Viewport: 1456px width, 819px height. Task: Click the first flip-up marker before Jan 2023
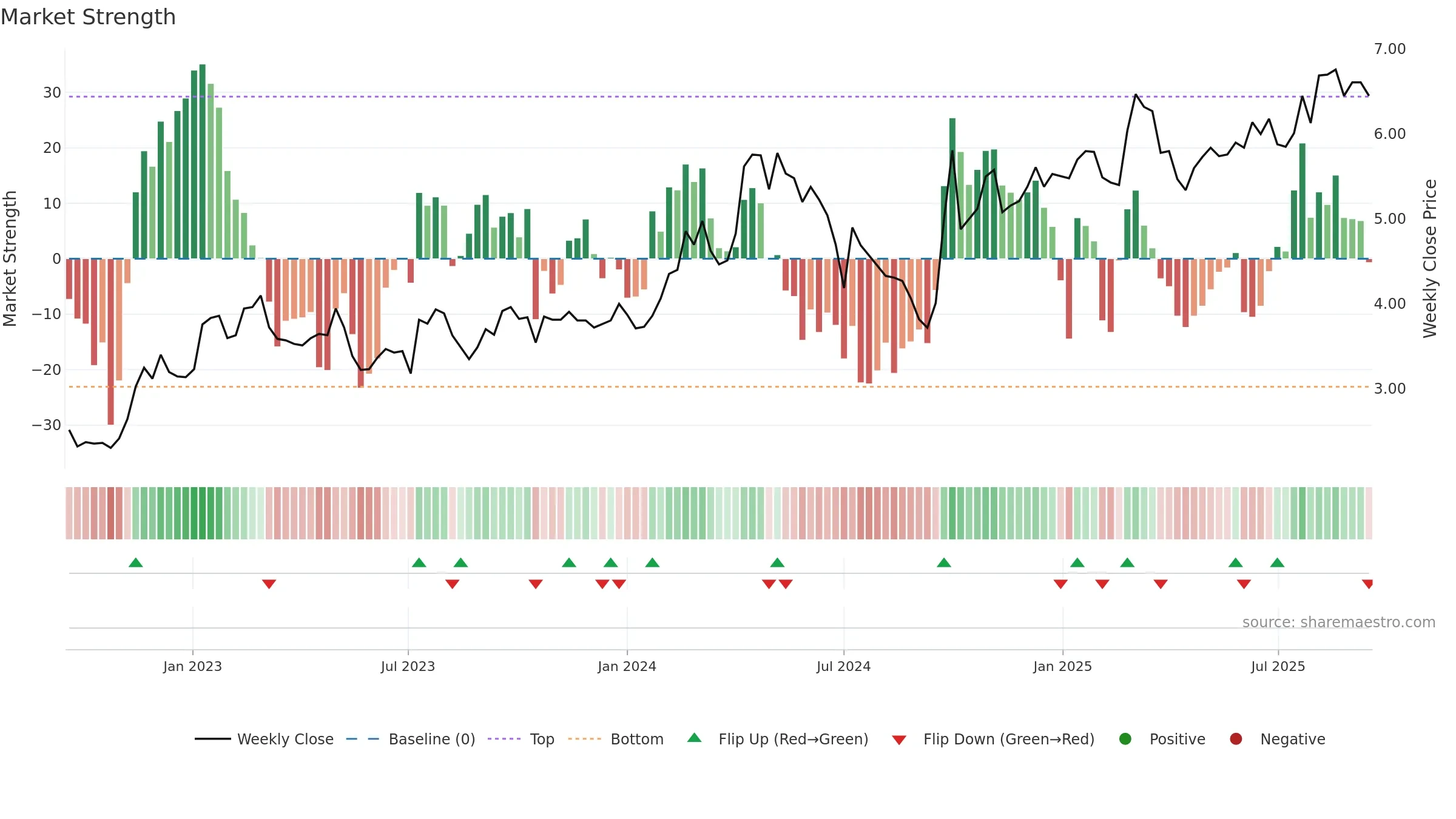pos(136,562)
